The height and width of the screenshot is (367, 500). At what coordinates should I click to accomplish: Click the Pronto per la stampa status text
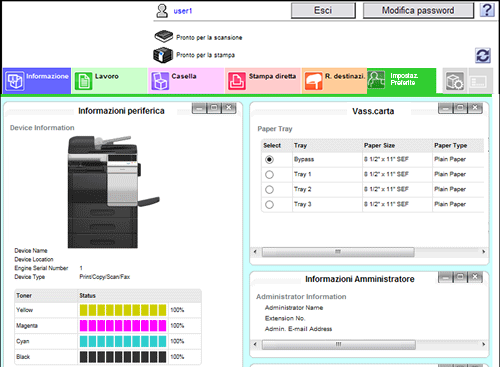(x=205, y=55)
